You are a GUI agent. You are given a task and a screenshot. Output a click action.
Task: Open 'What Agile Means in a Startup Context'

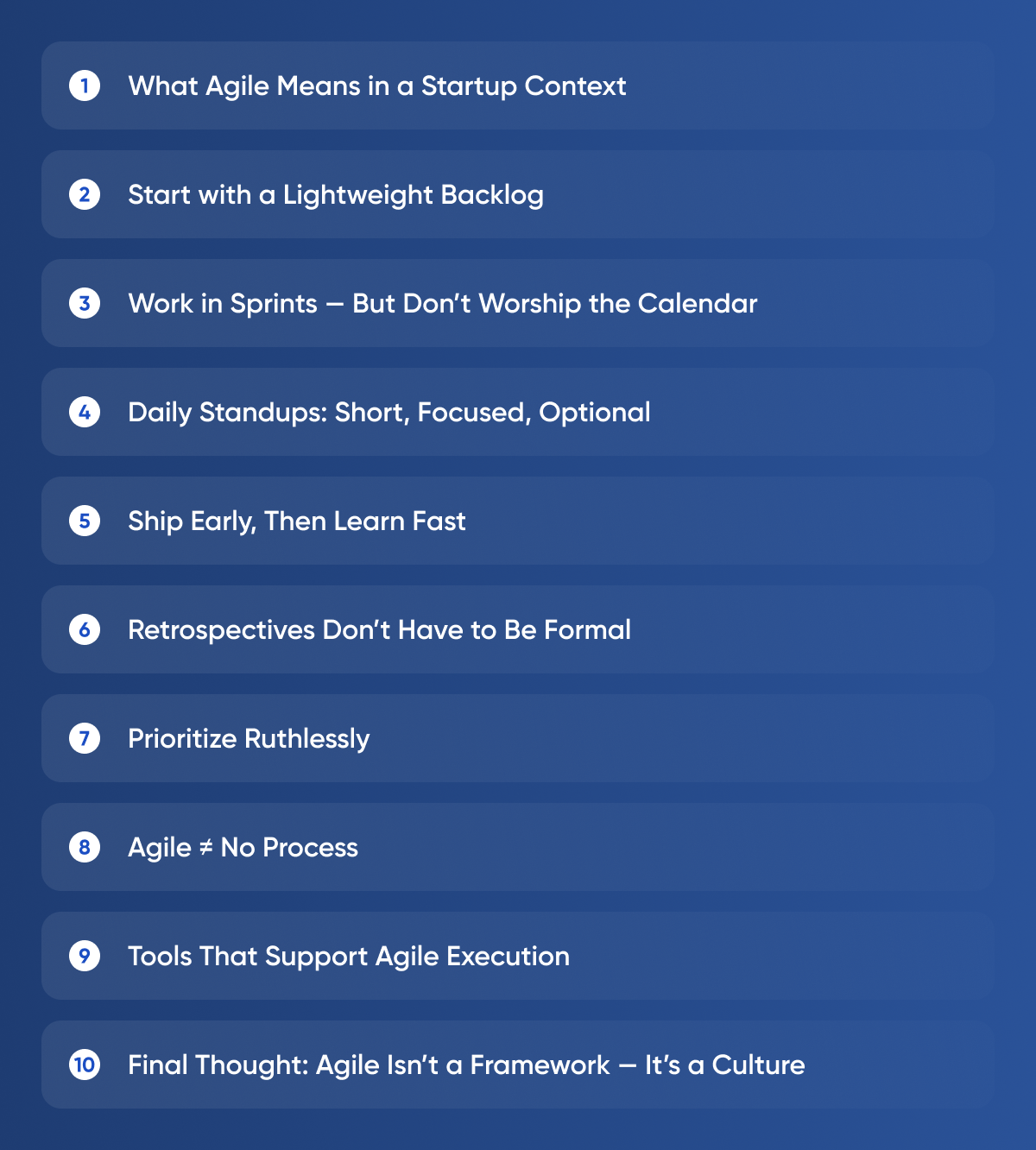click(x=377, y=86)
